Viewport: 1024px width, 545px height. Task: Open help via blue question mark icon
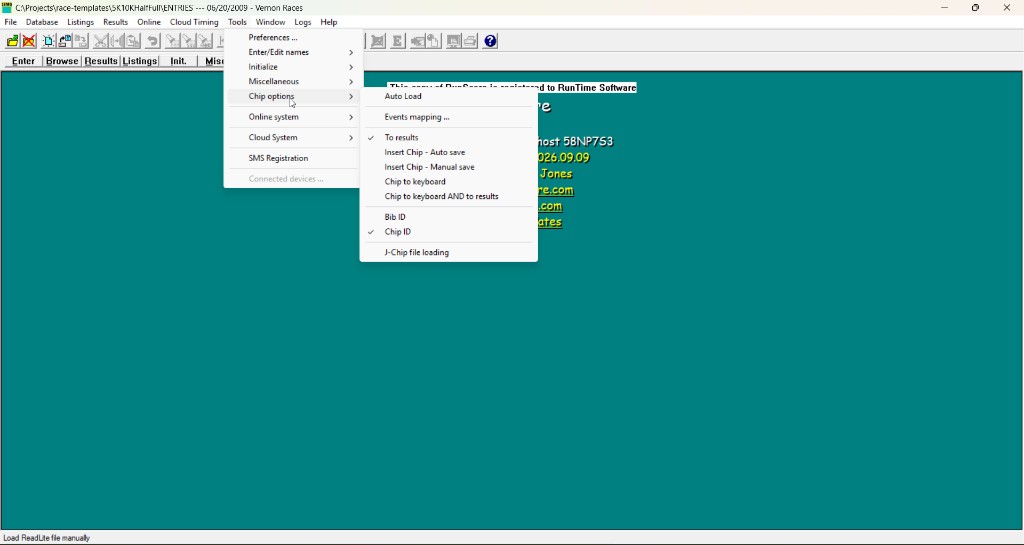tap(490, 41)
